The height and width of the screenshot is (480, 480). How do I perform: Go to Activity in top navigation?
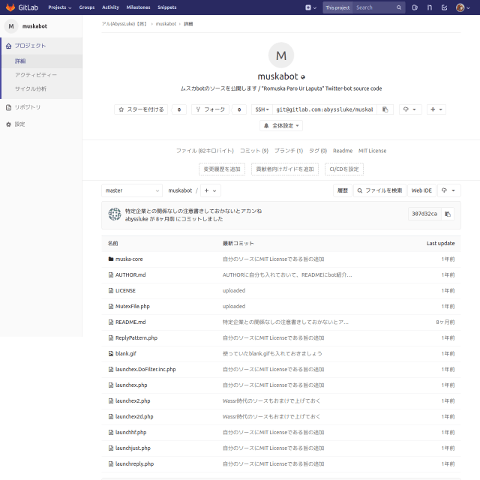click(110, 7)
